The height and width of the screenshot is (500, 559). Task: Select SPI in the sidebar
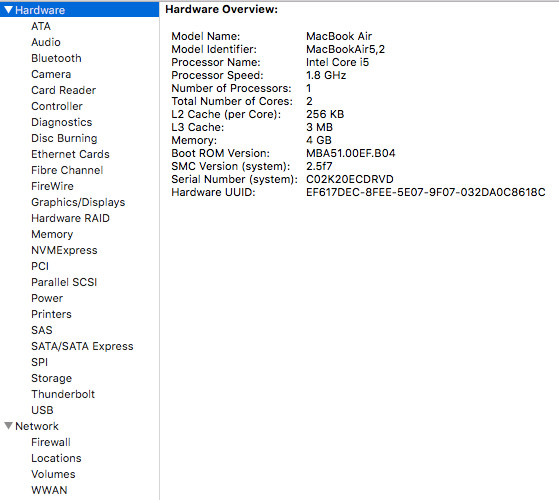click(40, 362)
